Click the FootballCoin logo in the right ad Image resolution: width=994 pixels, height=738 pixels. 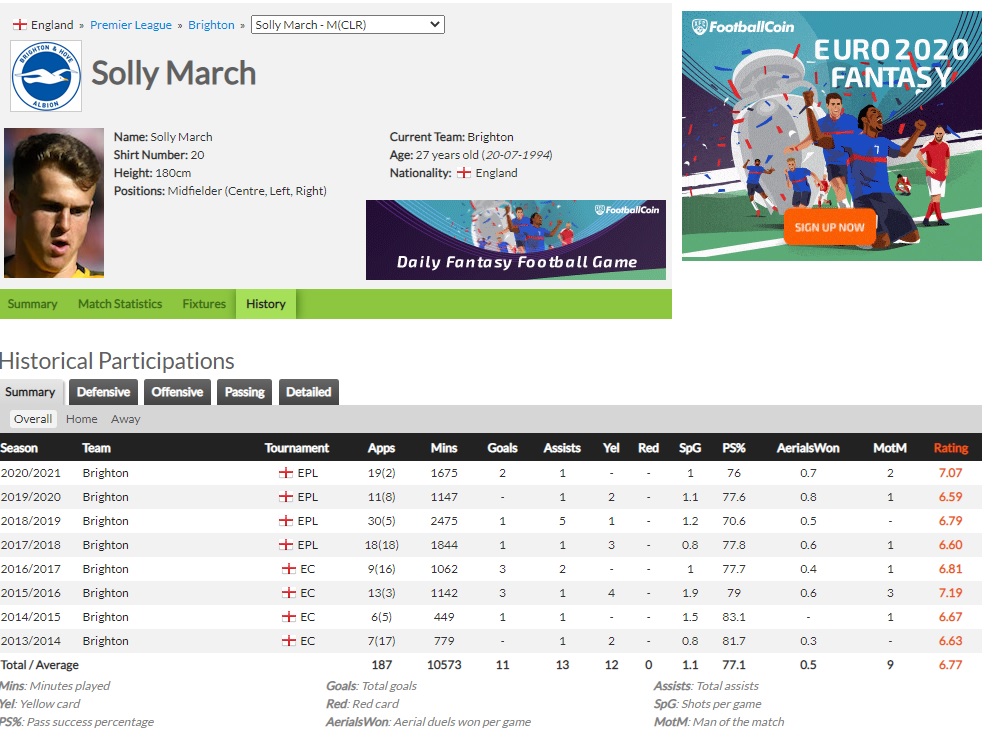742,27
